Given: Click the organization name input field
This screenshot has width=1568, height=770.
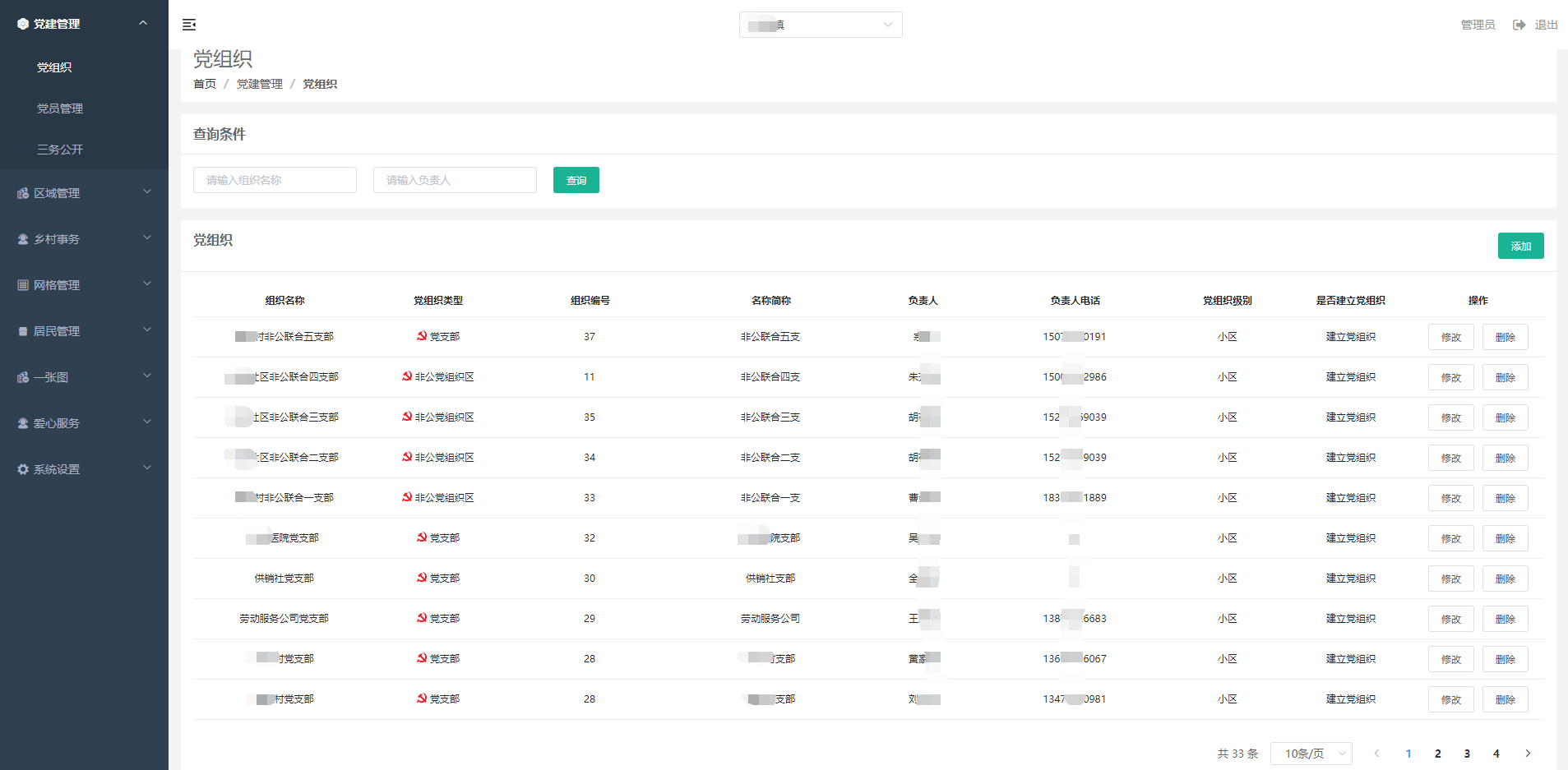Looking at the screenshot, I should [275, 180].
